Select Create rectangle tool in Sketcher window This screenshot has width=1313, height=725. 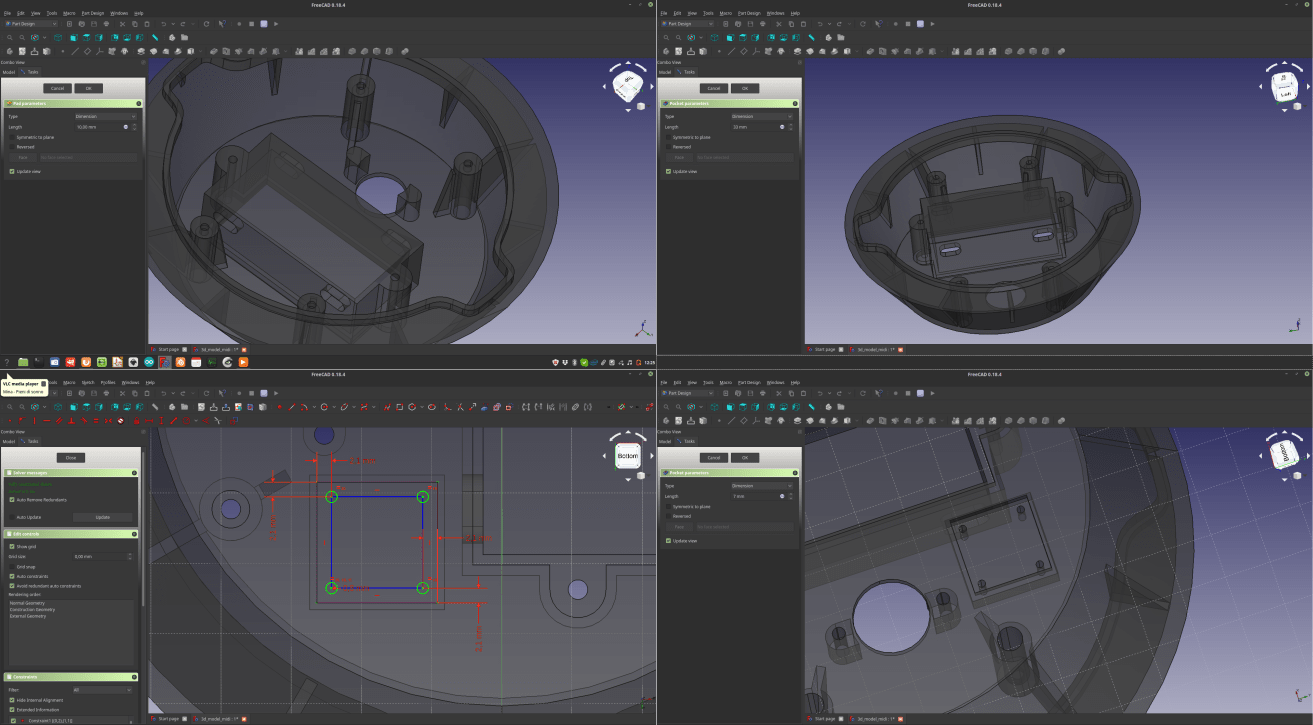coord(400,407)
